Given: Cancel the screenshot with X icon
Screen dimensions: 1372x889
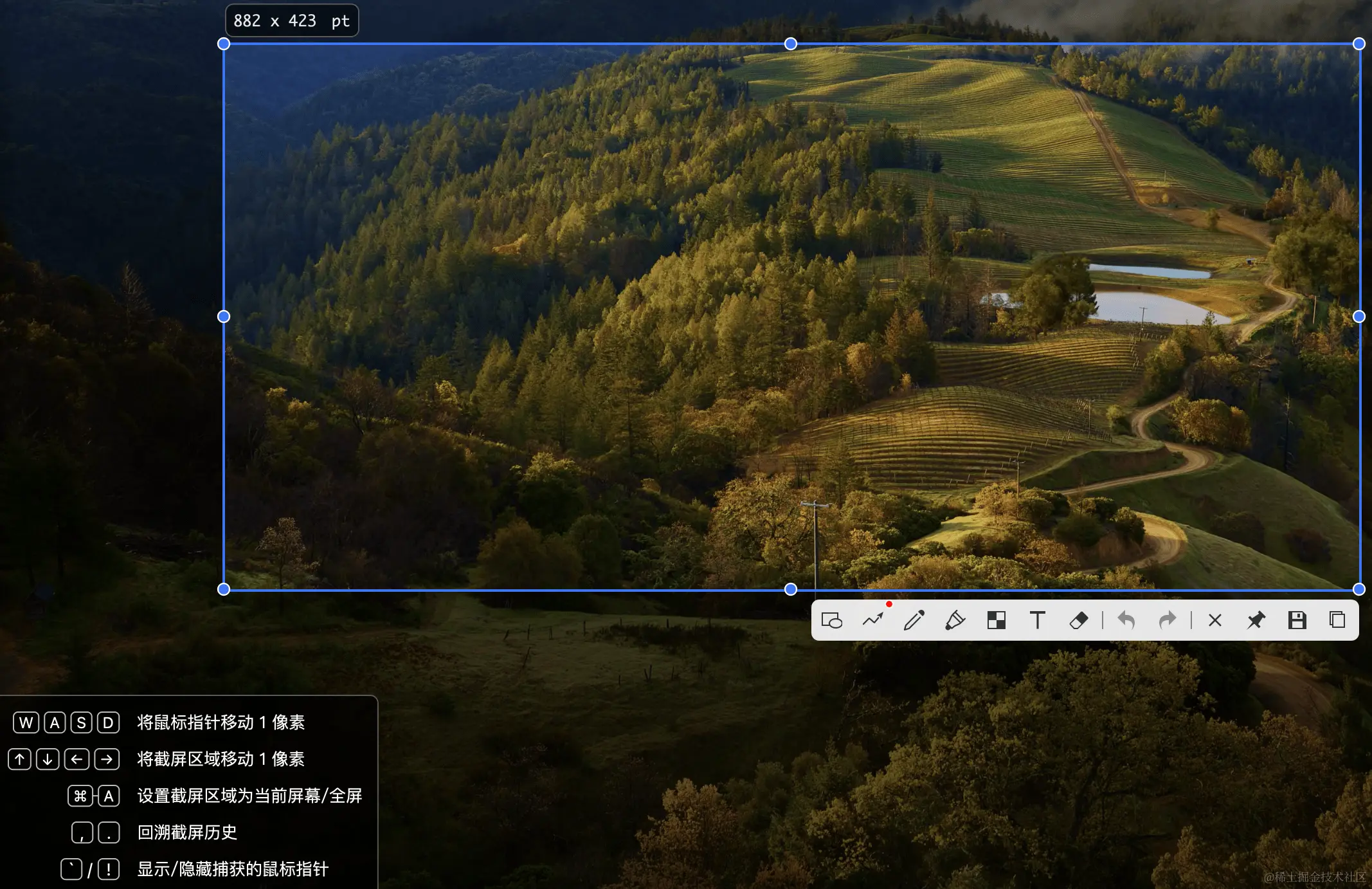Looking at the screenshot, I should pyautogui.click(x=1214, y=620).
